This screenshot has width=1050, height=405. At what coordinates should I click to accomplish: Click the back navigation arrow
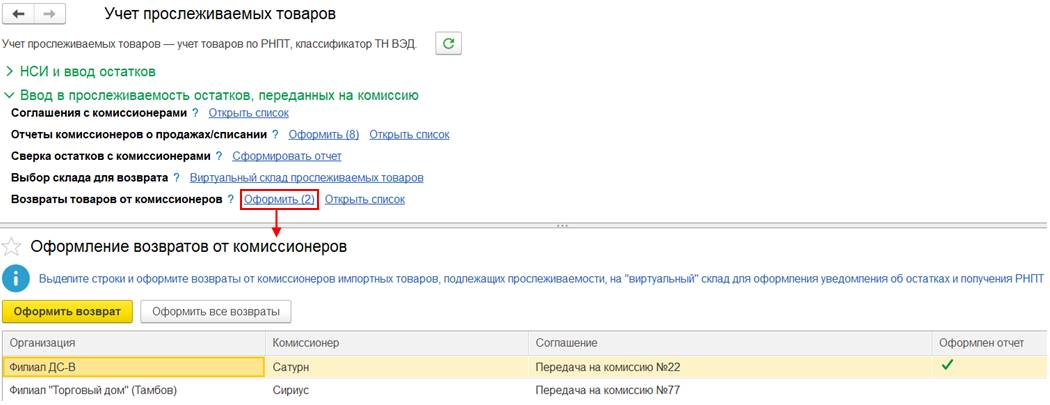[x=17, y=15]
